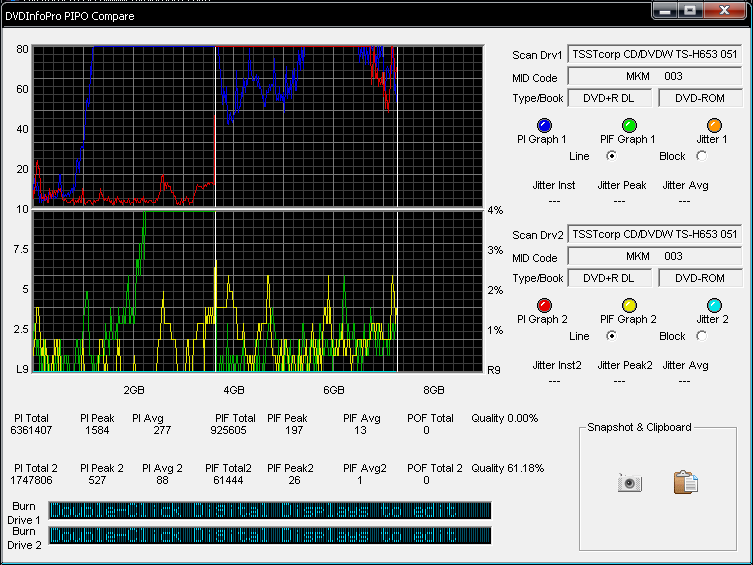Viewport: 753px width, 565px height.
Task: Click the Scan Drv1 drive name field
Action: tap(655, 54)
